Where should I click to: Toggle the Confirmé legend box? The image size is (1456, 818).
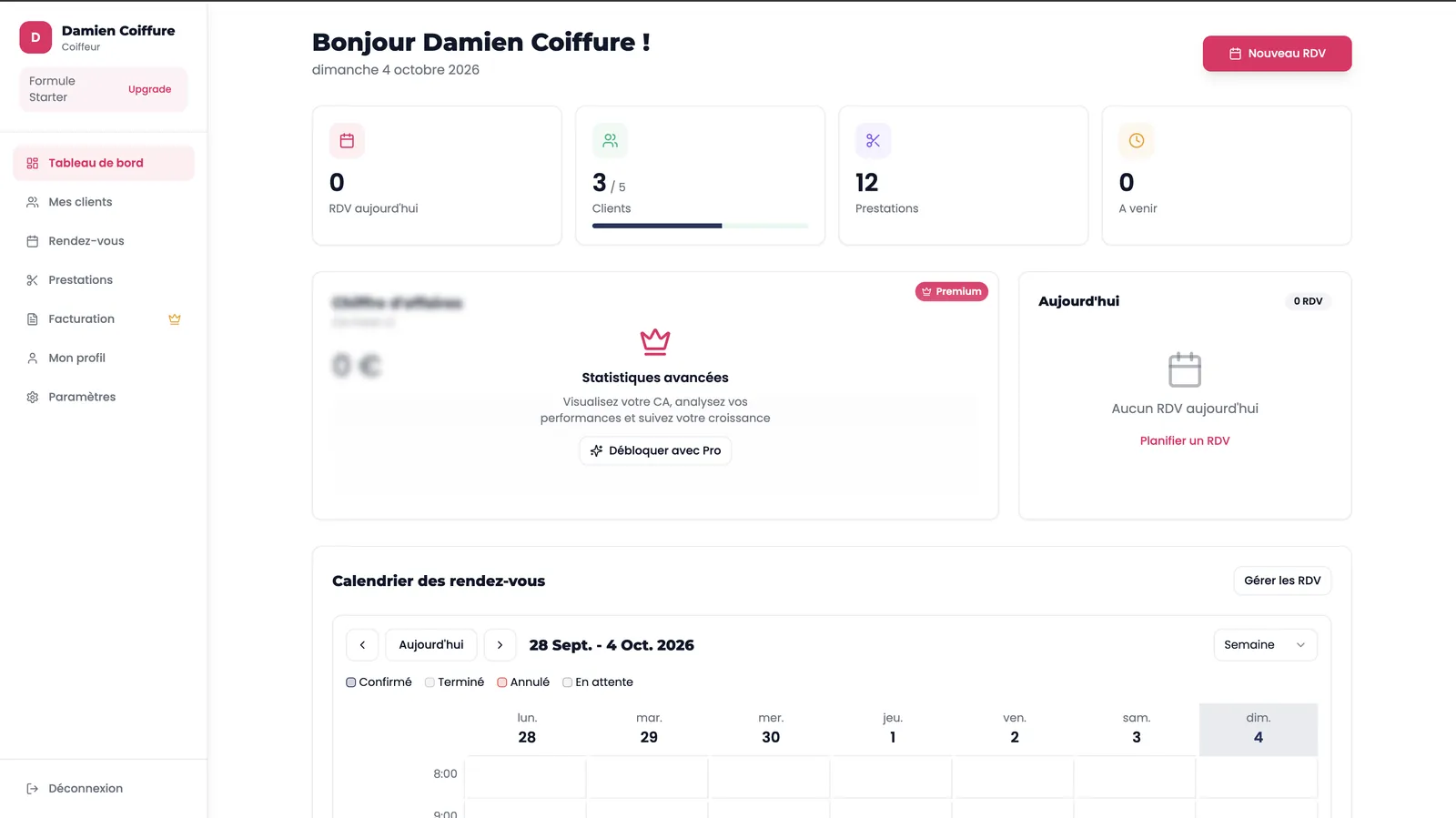pos(351,682)
